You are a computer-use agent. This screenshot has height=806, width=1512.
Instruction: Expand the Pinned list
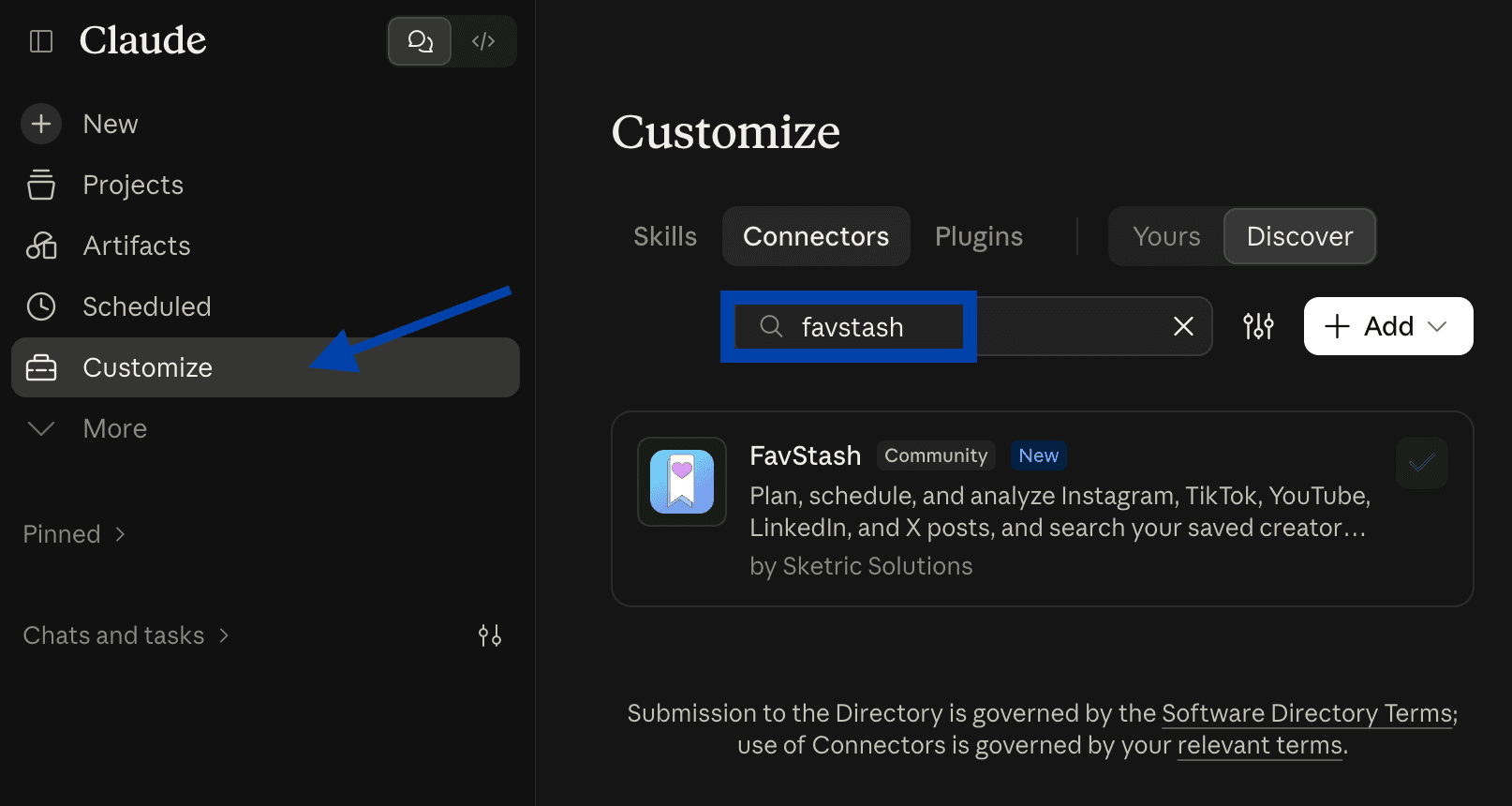coord(74,534)
